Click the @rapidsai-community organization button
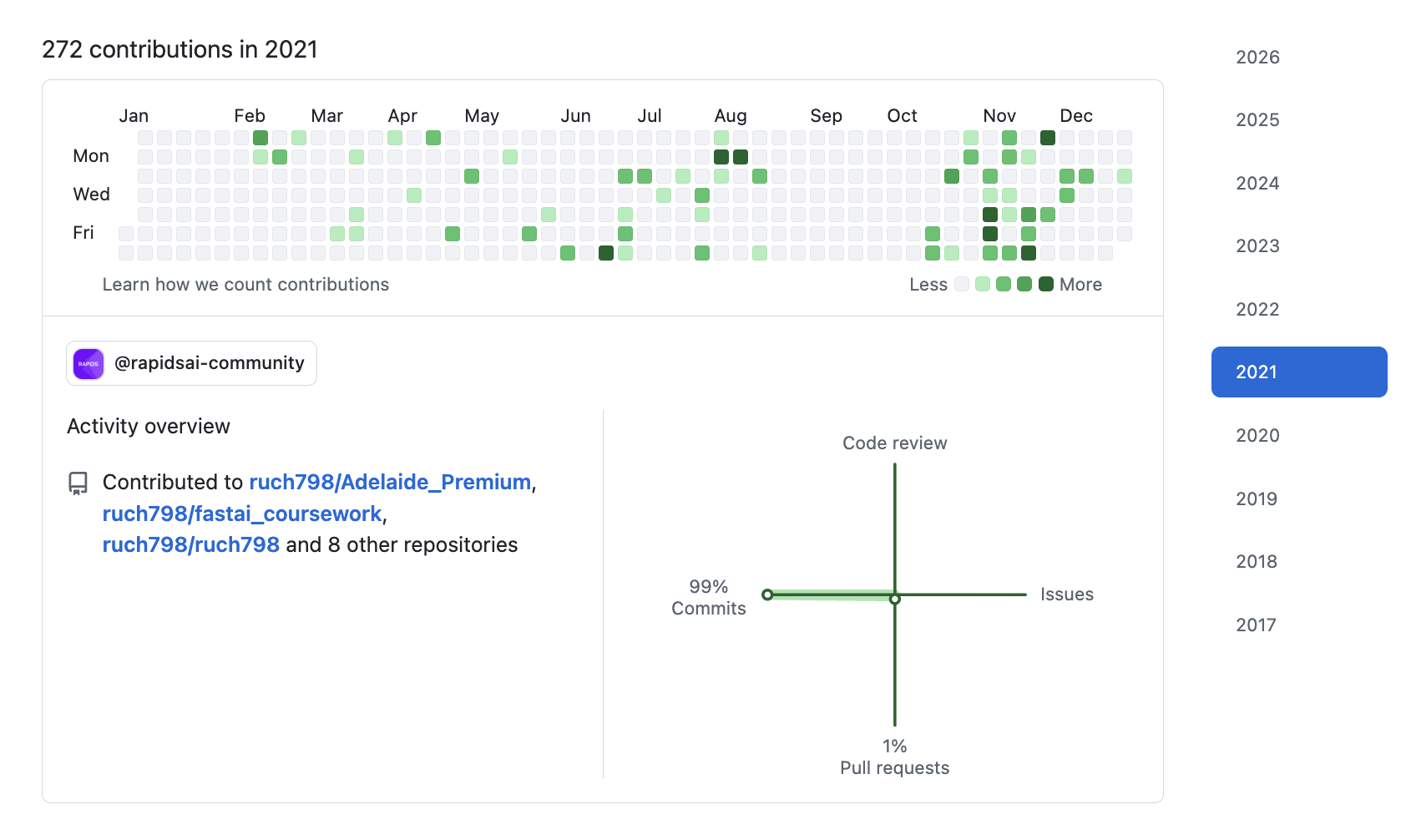This screenshot has width=1406, height=840. (x=191, y=363)
